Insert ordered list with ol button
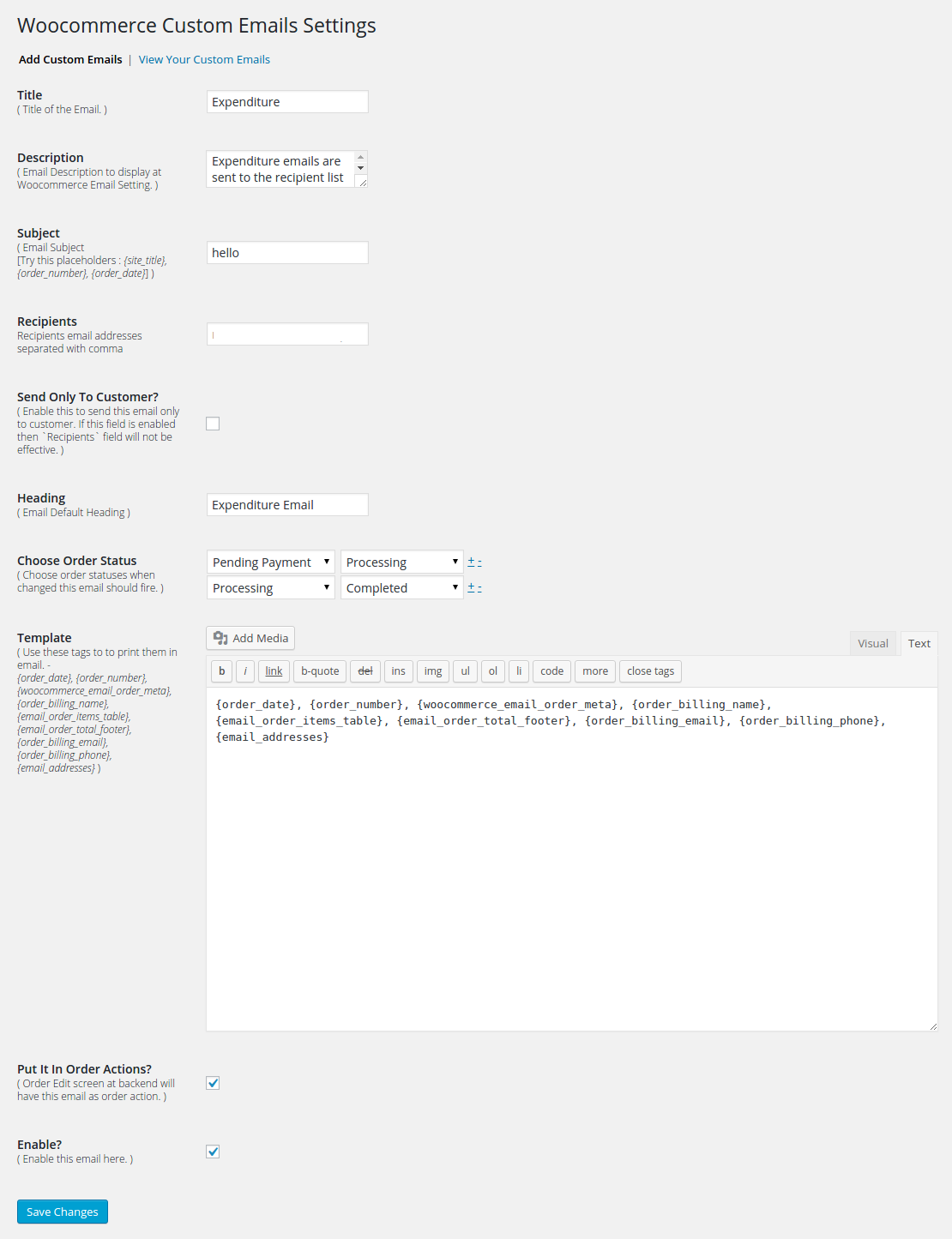The height and width of the screenshot is (1239, 952). pyautogui.click(x=493, y=671)
